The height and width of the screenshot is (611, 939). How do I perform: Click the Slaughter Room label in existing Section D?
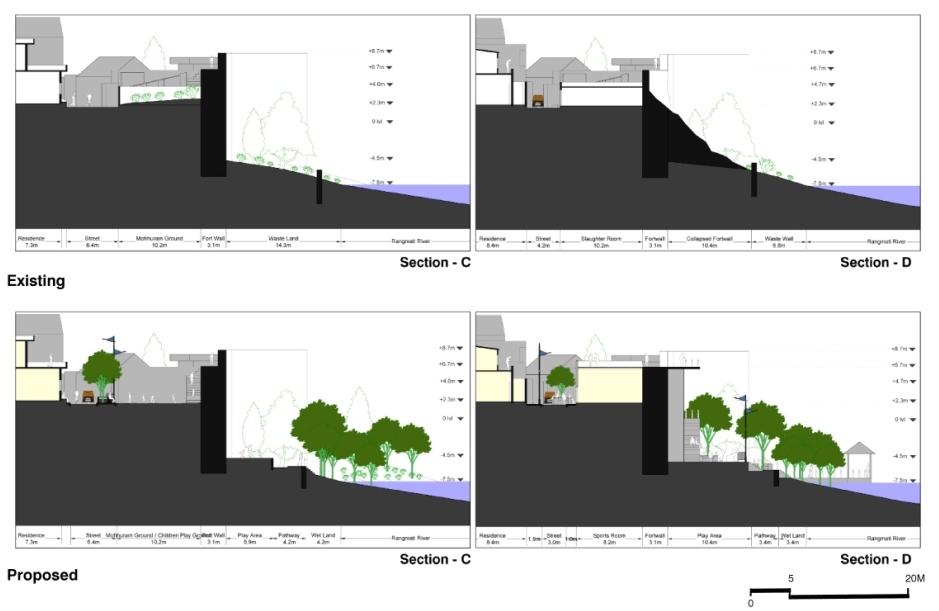603,239
